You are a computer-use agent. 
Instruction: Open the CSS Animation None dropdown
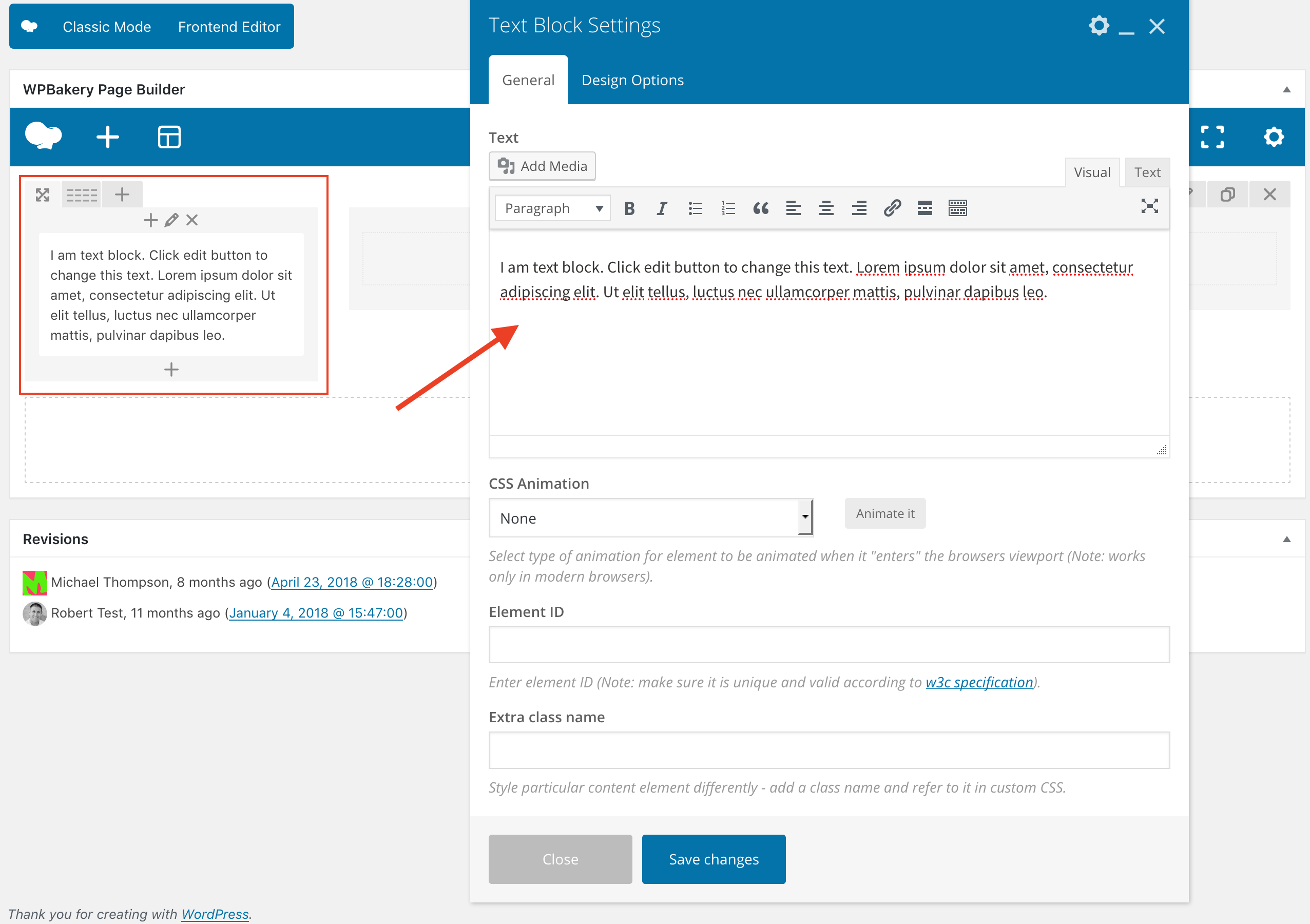tap(650, 518)
